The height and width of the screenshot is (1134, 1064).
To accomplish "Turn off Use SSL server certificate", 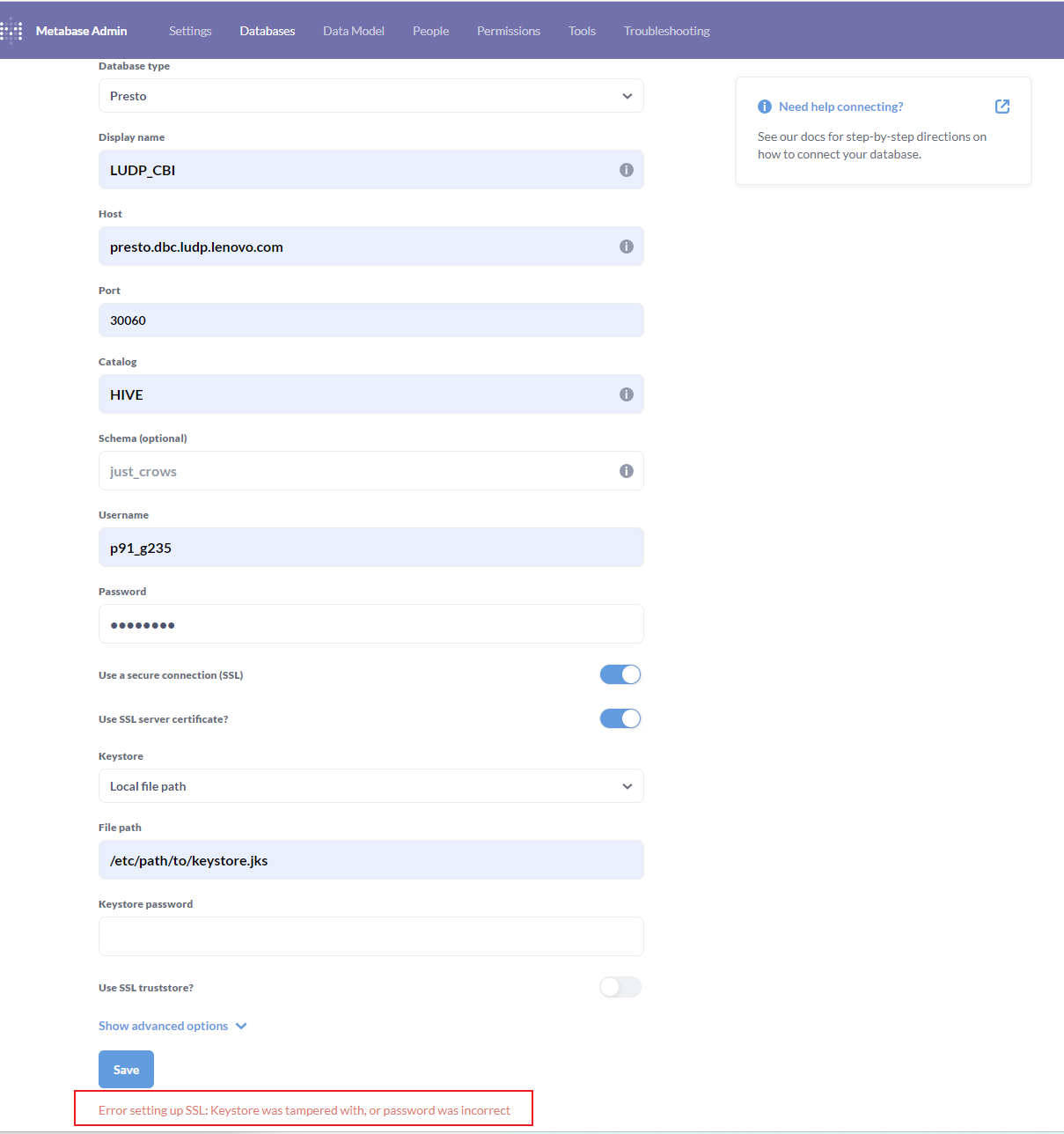I will (620, 718).
